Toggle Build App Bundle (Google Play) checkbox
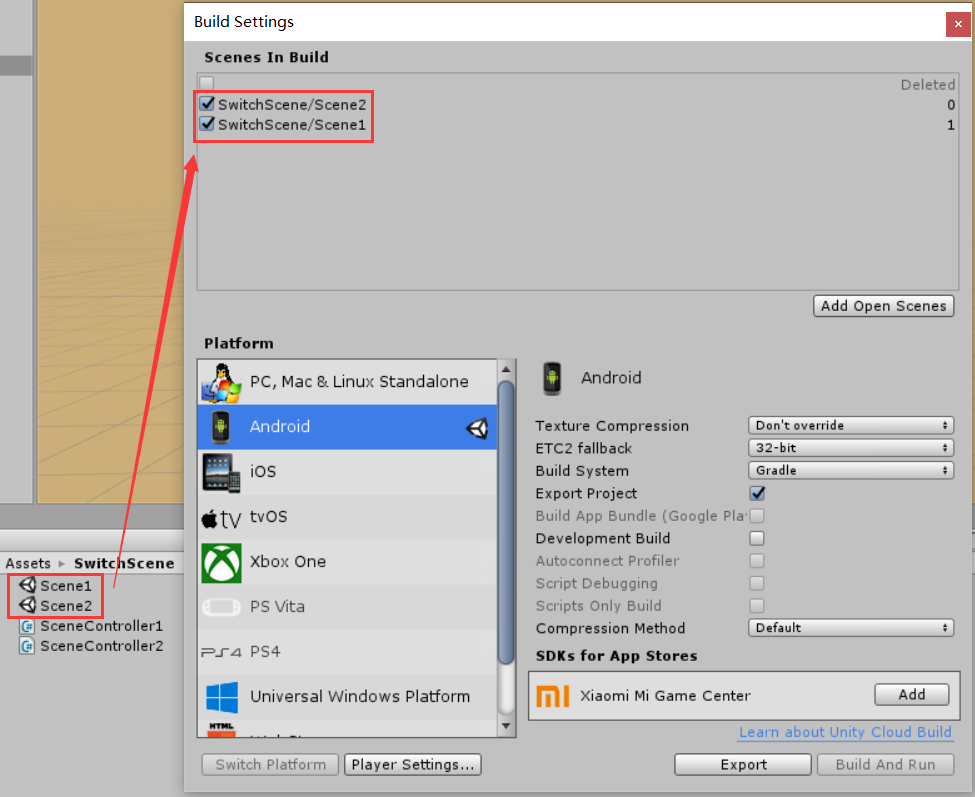This screenshot has height=797, width=975. click(757, 516)
